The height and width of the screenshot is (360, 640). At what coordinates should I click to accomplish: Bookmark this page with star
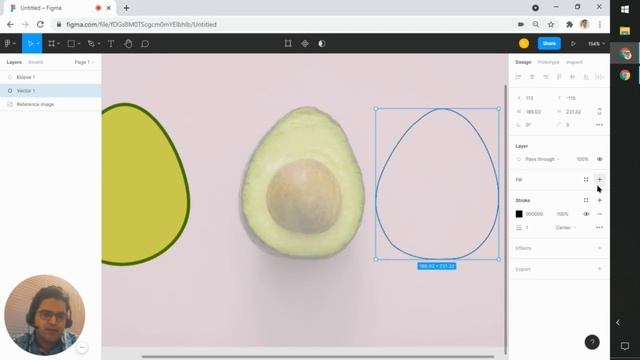point(551,24)
